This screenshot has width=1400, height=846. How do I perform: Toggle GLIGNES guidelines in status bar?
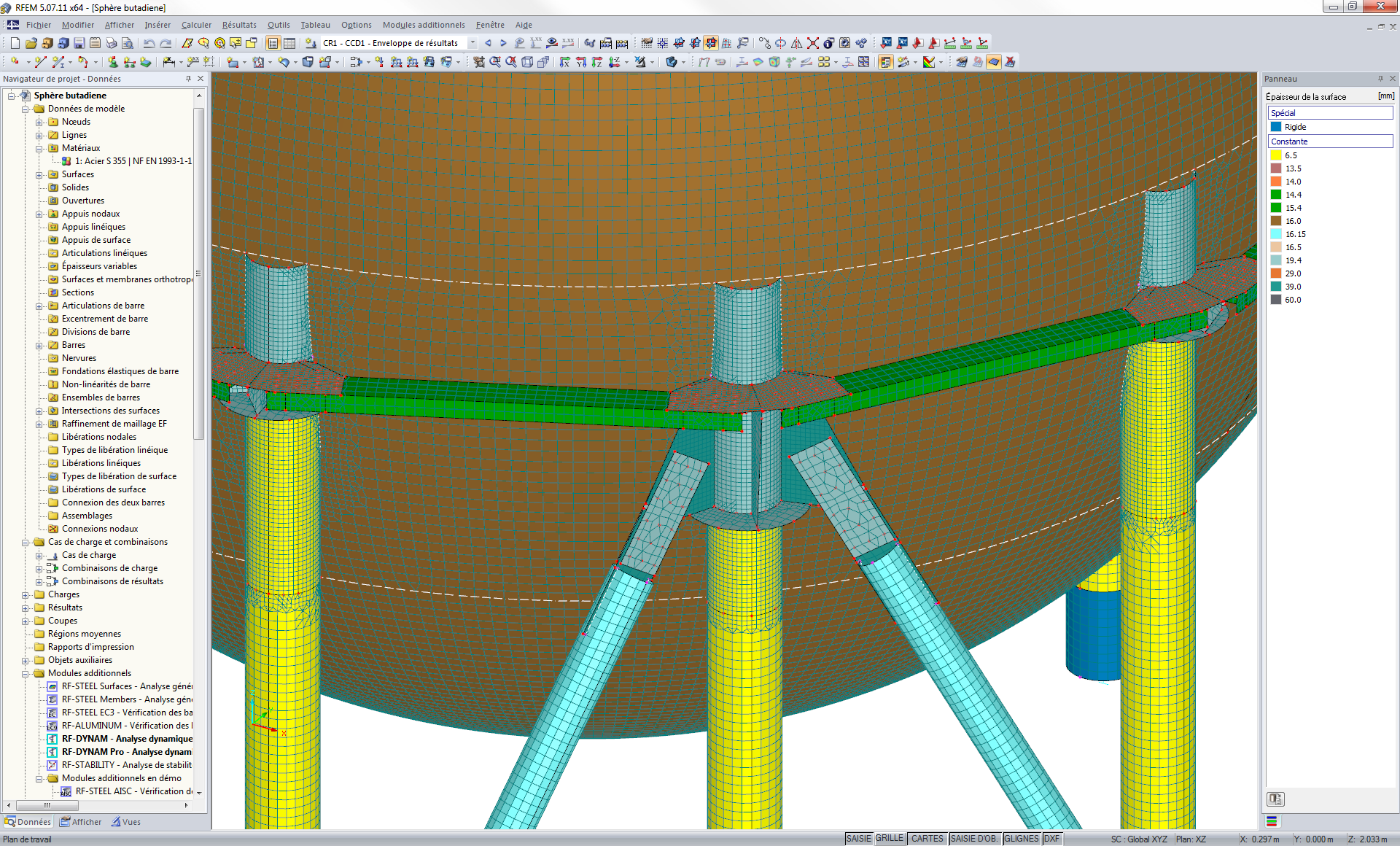pyautogui.click(x=1022, y=839)
